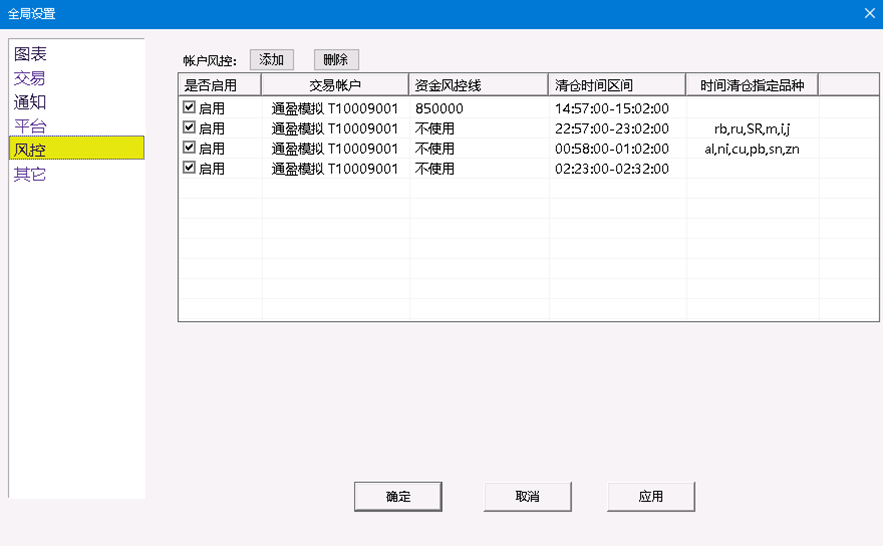The width and height of the screenshot is (883, 546).
Task: Open the 交易 settings category
Action: pyautogui.click(x=29, y=78)
